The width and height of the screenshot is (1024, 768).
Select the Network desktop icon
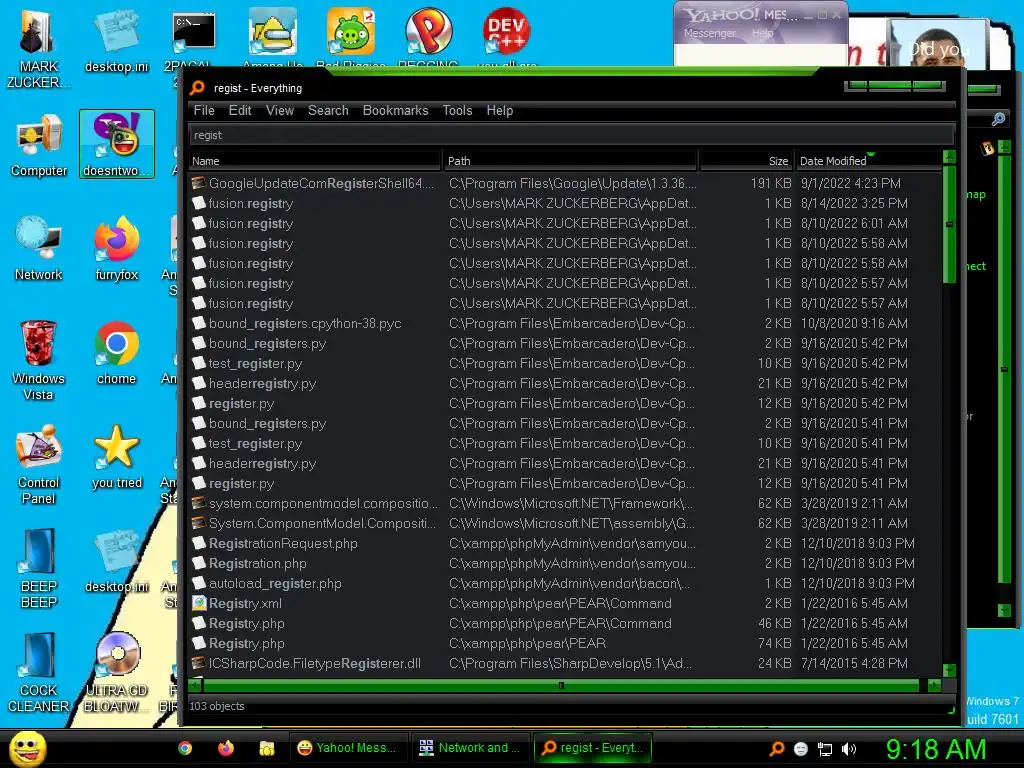pyautogui.click(x=39, y=249)
